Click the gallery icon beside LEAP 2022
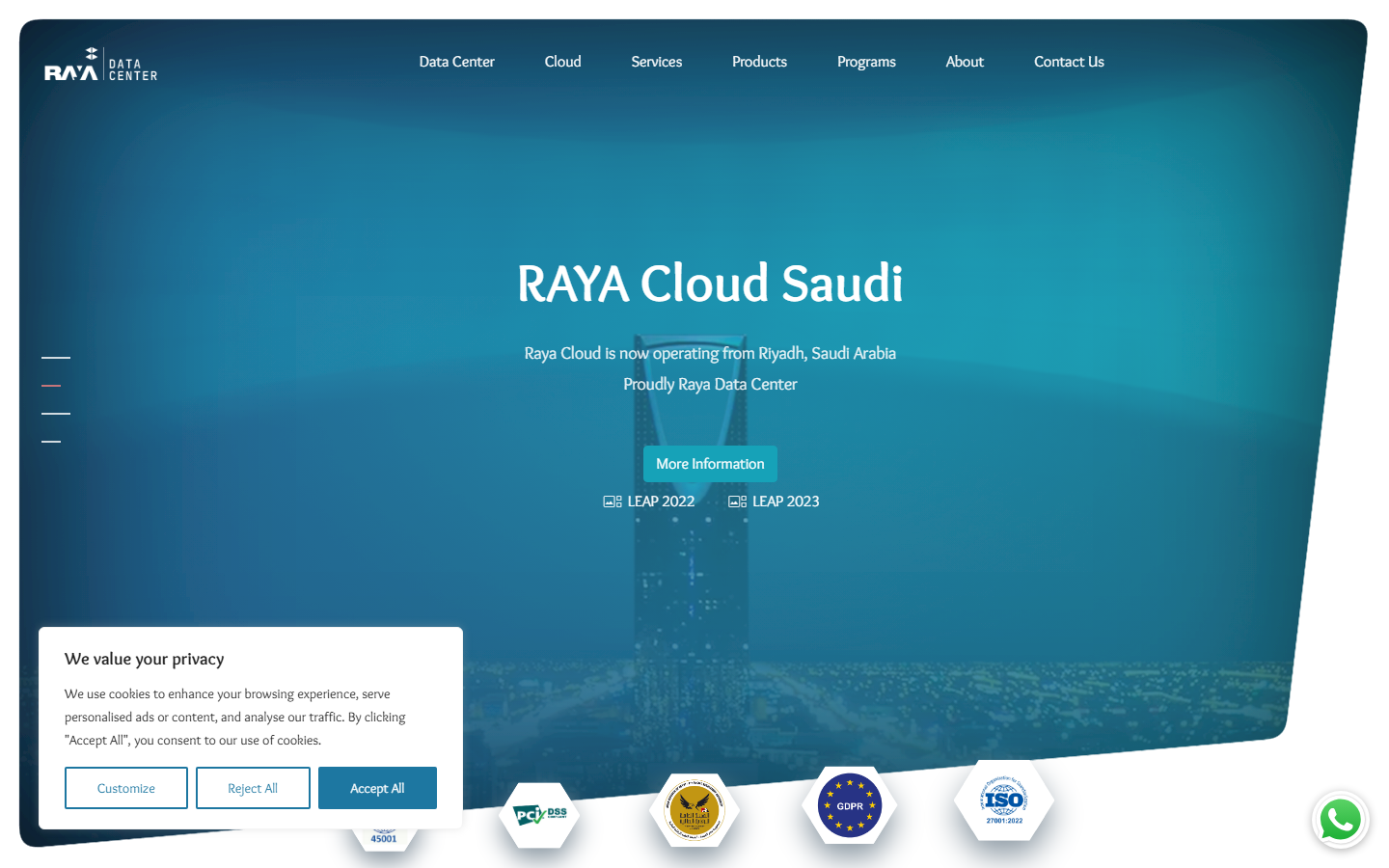Image resolution: width=1389 pixels, height=868 pixels. 613,502
